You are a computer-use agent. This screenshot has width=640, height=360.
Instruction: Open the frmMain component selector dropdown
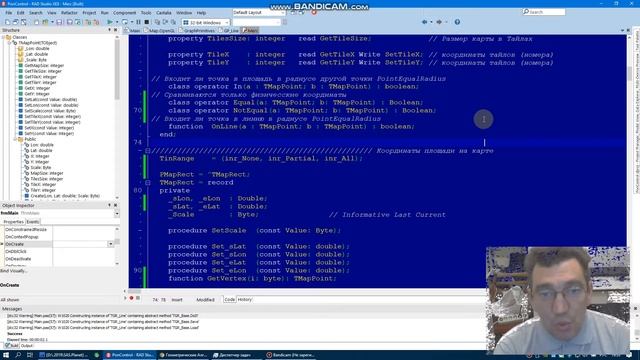117,213
